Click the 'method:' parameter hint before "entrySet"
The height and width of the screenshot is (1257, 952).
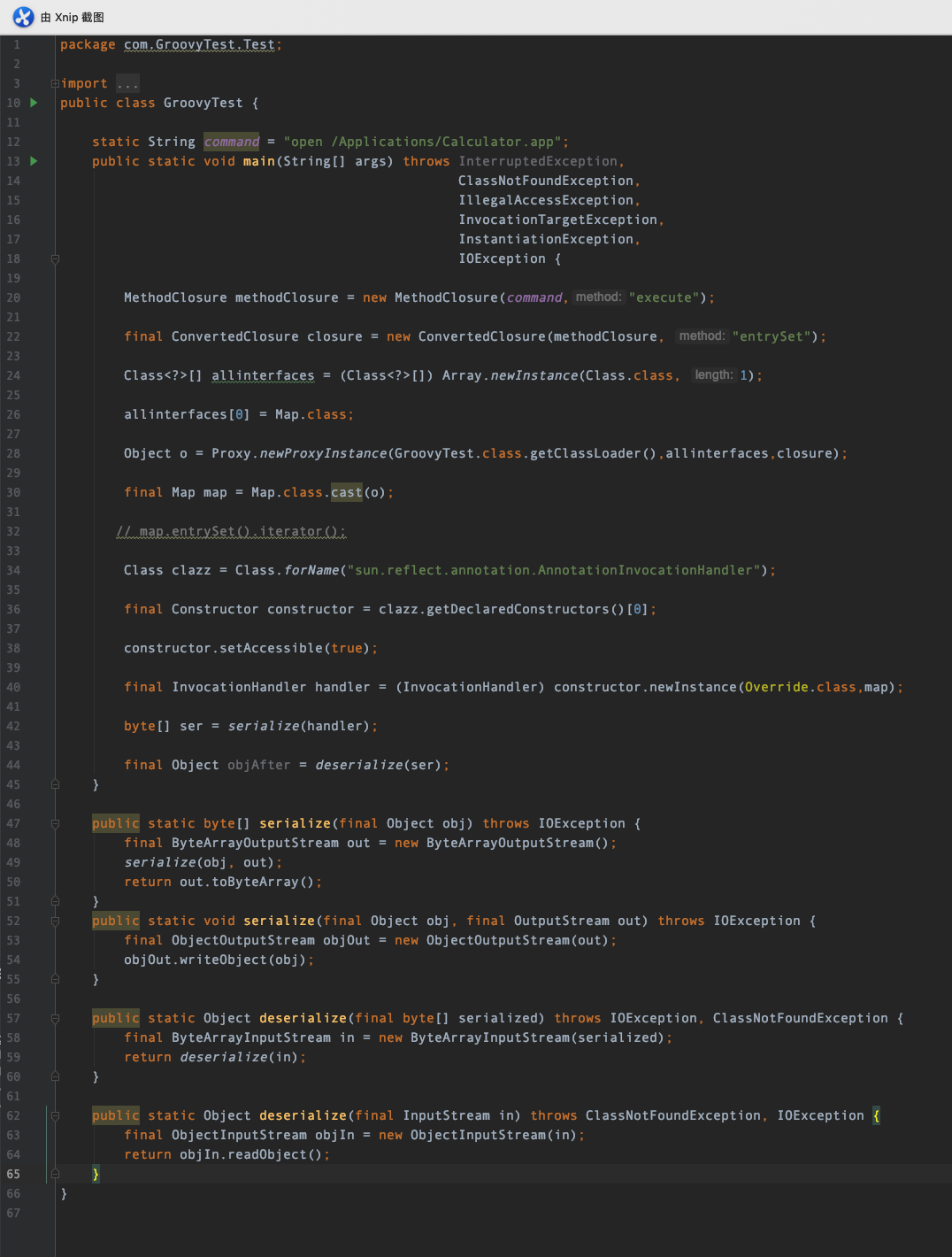click(x=702, y=336)
